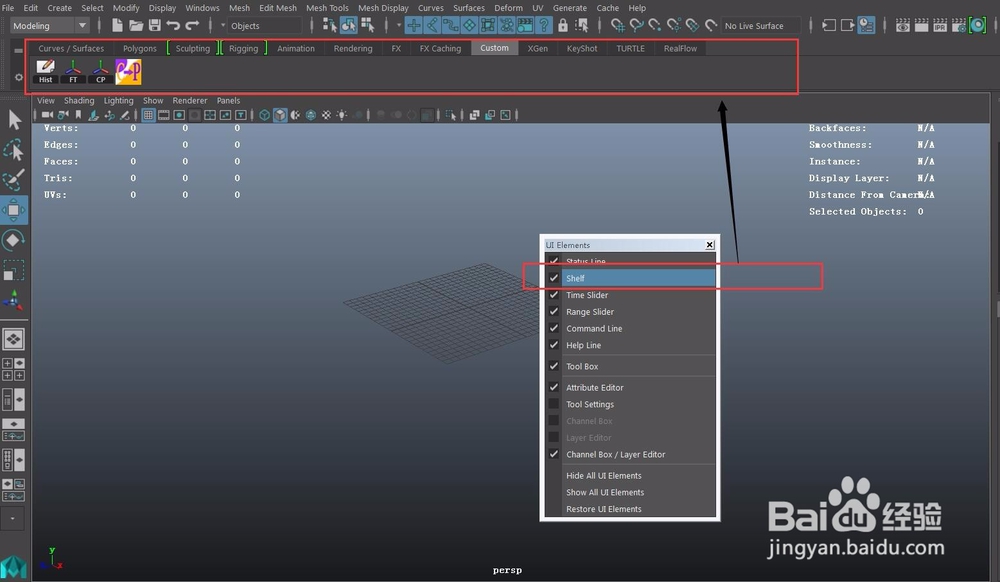Enable snap to grids magnet icon
This screenshot has width=1000, height=582.
pyautogui.click(x=617, y=25)
